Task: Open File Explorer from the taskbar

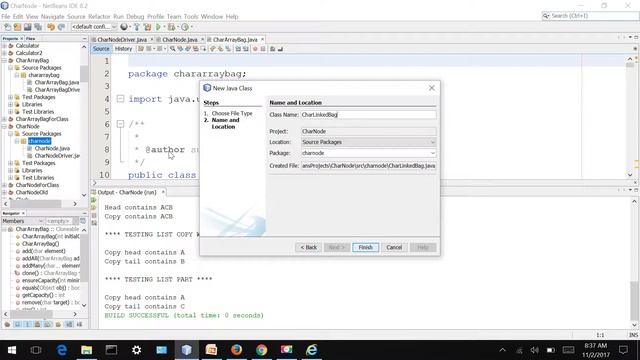Action: click(x=86, y=350)
